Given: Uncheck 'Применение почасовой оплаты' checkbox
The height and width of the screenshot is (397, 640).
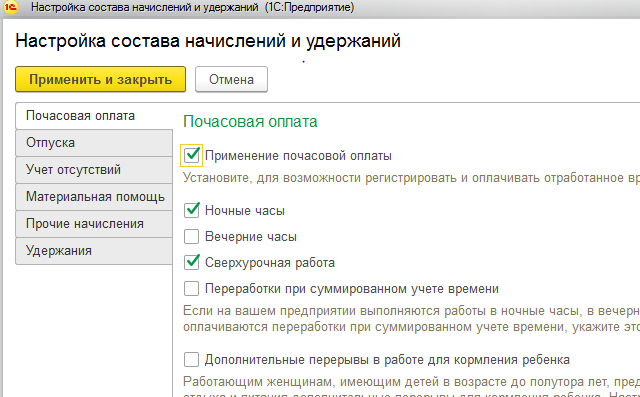Looking at the screenshot, I should [x=191, y=155].
